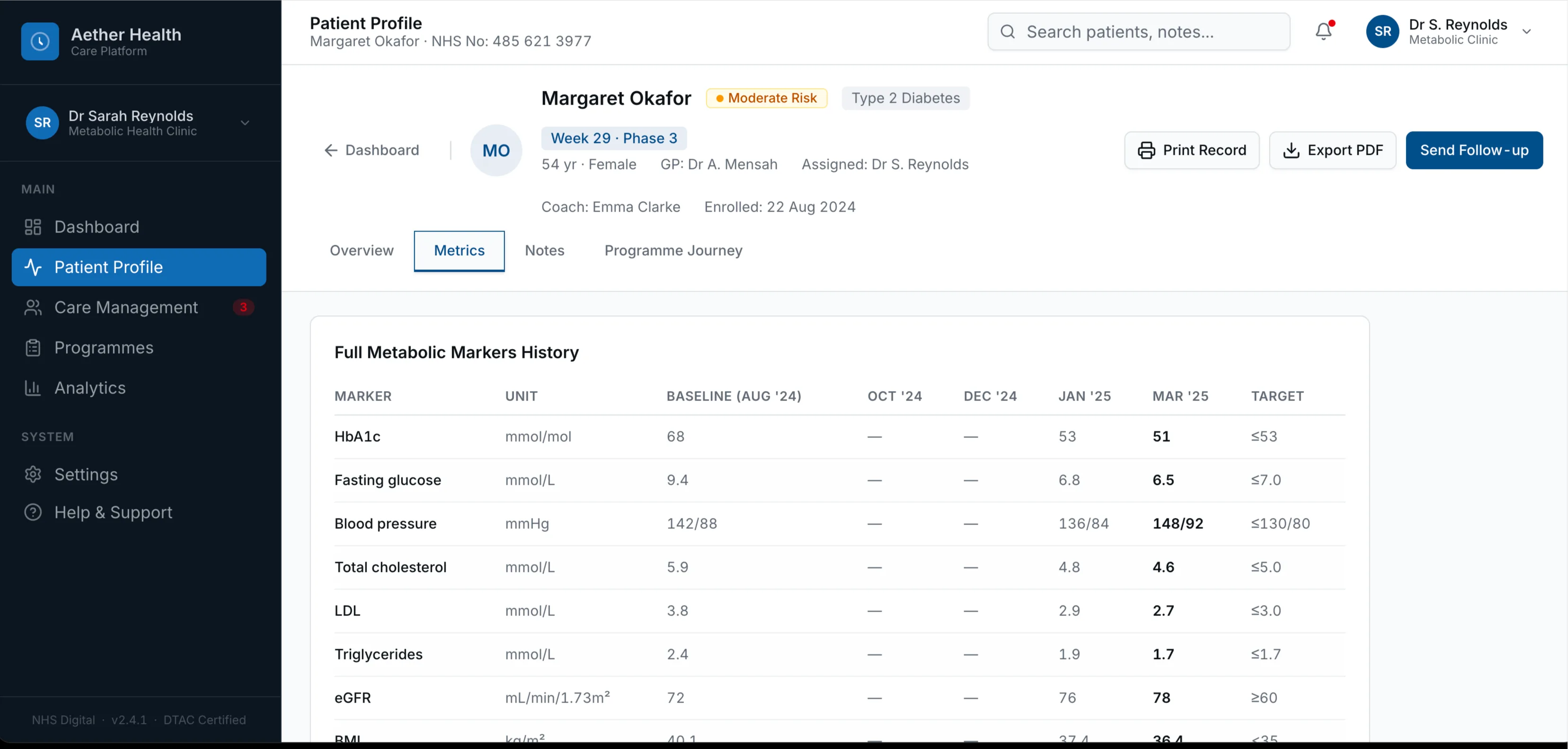This screenshot has width=1568, height=749.
Task: Open Care Management in sidebar
Action: [126, 308]
